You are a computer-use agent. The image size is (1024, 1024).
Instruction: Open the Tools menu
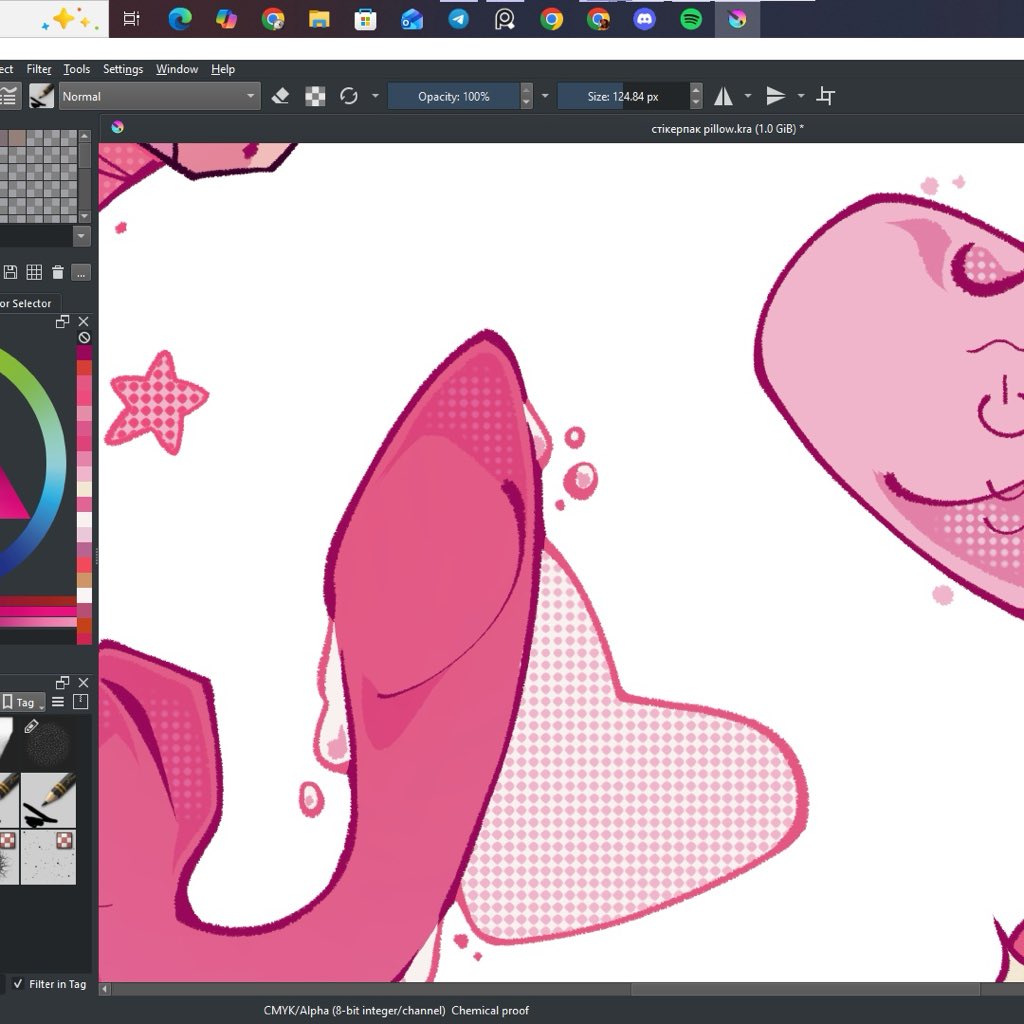tap(76, 69)
